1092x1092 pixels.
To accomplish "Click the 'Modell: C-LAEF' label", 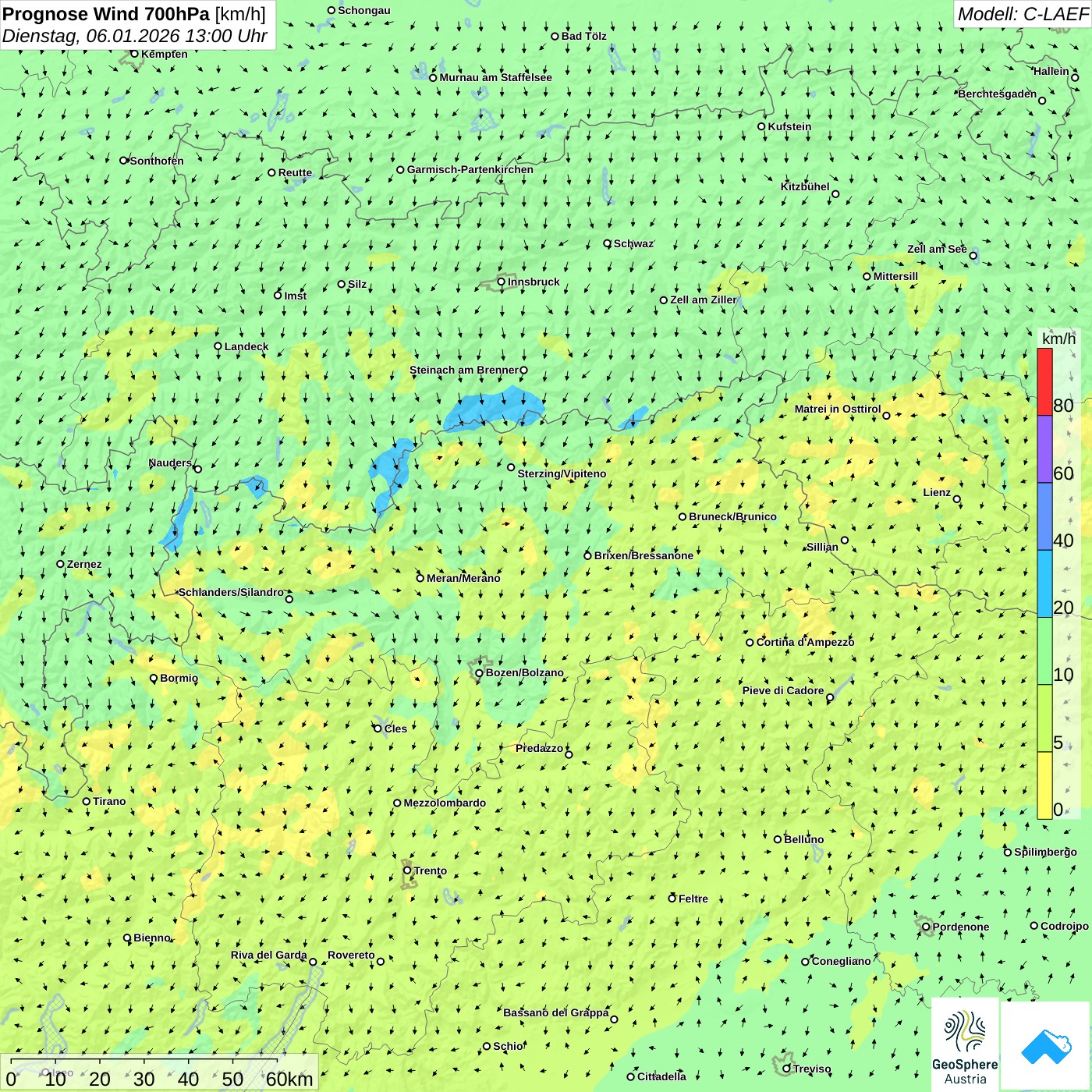I will 1023,14.
